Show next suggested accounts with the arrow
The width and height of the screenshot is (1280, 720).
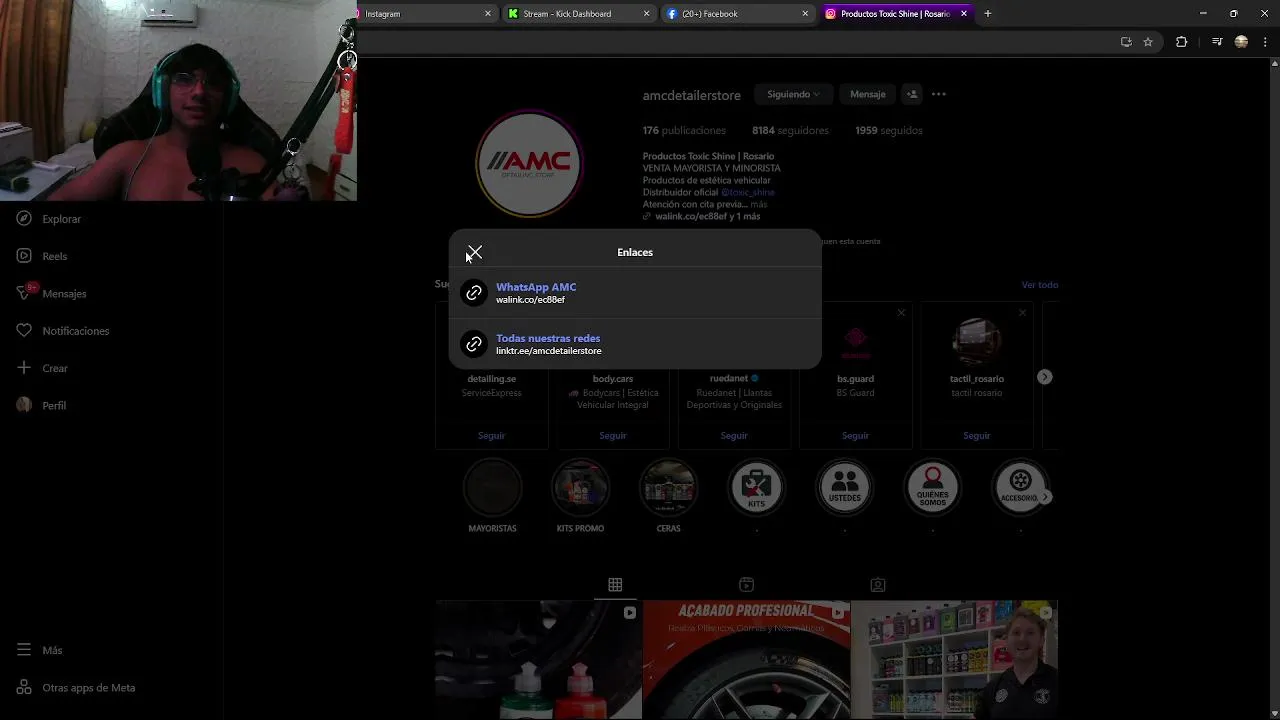pyautogui.click(x=1044, y=377)
